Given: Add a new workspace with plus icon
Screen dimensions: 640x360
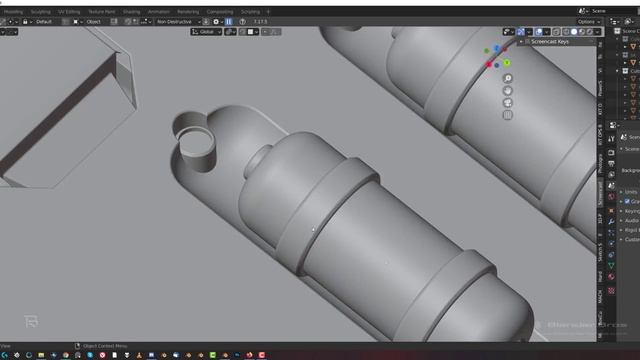Looking at the screenshot, I should pyautogui.click(x=268, y=12).
